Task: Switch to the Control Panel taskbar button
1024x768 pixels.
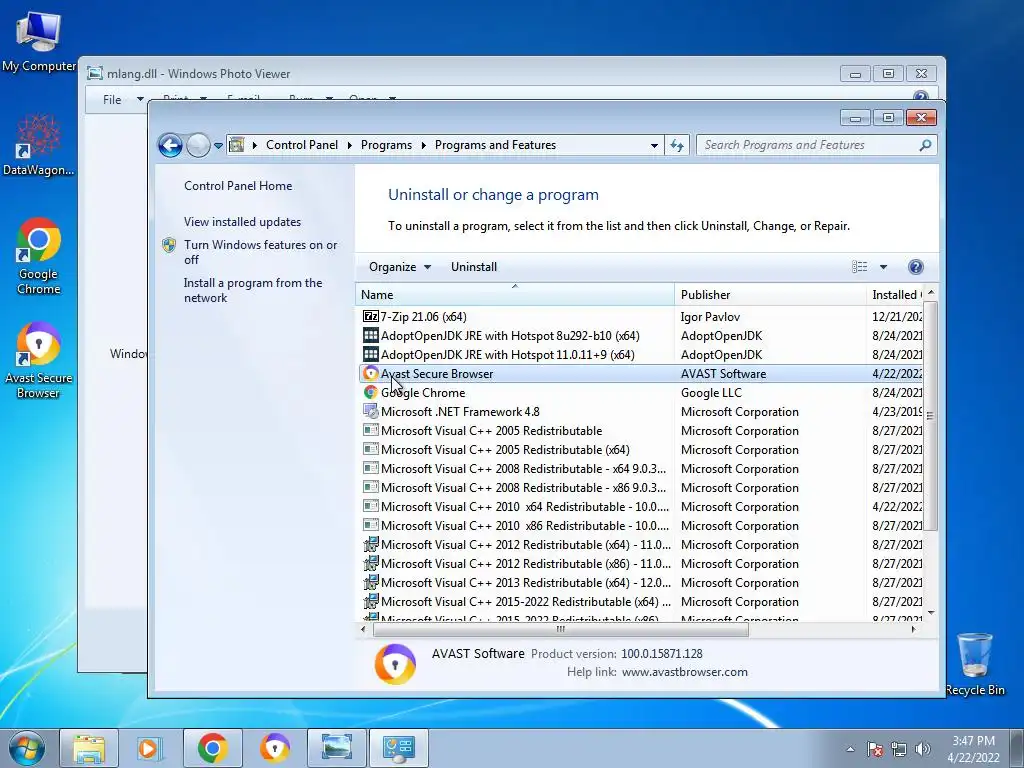Action: pyautogui.click(x=398, y=748)
